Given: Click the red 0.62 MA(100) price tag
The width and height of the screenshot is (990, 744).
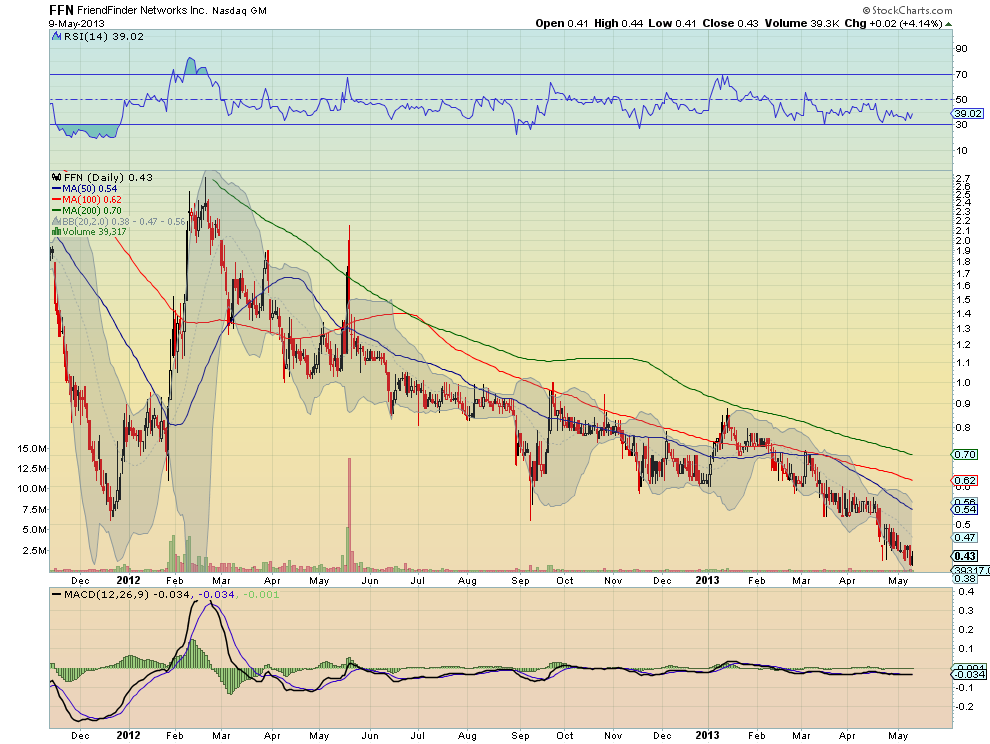Looking at the screenshot, I should [x=965, y=481].
